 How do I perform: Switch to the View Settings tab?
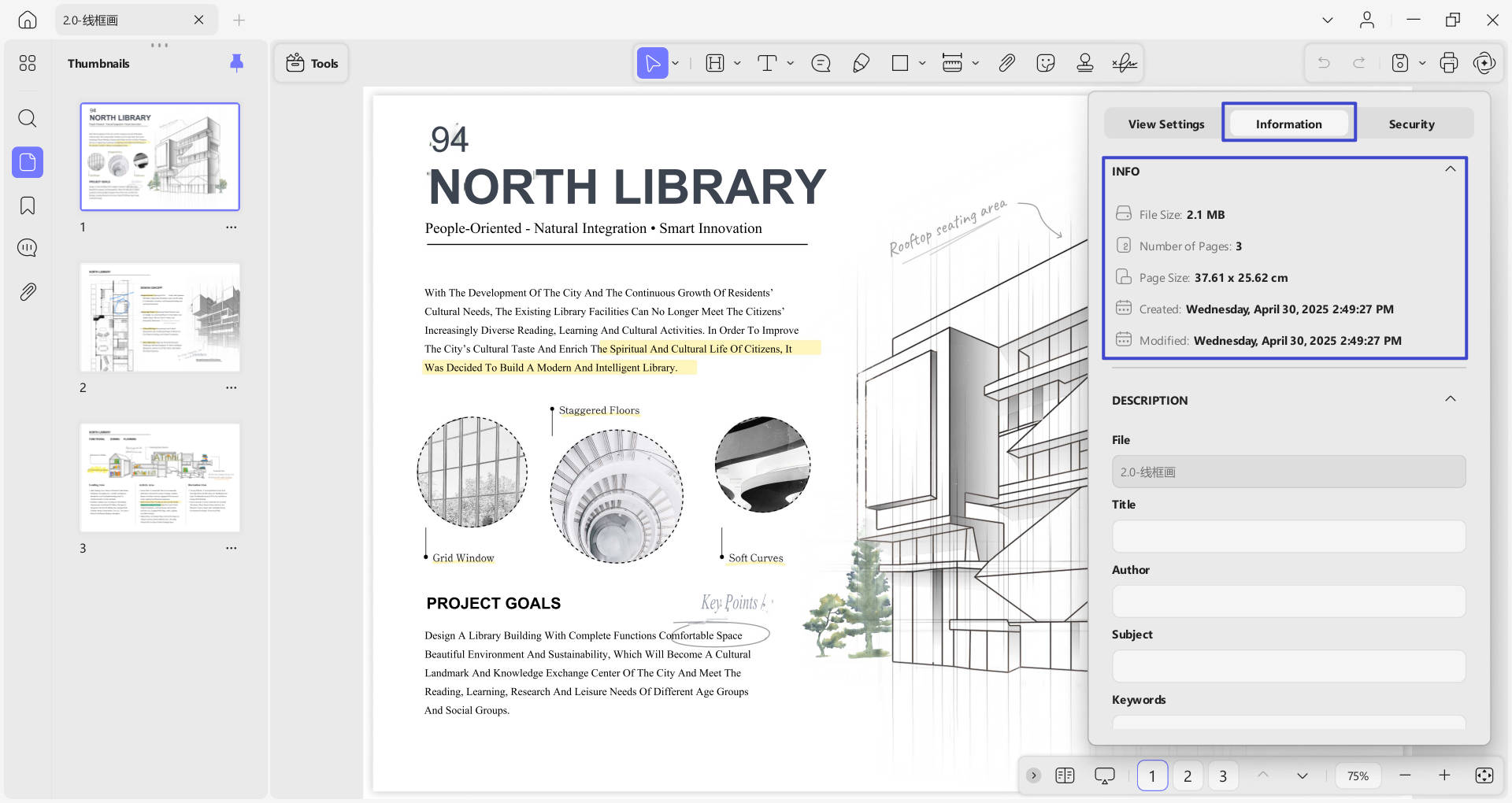(x=1165, y=124)
